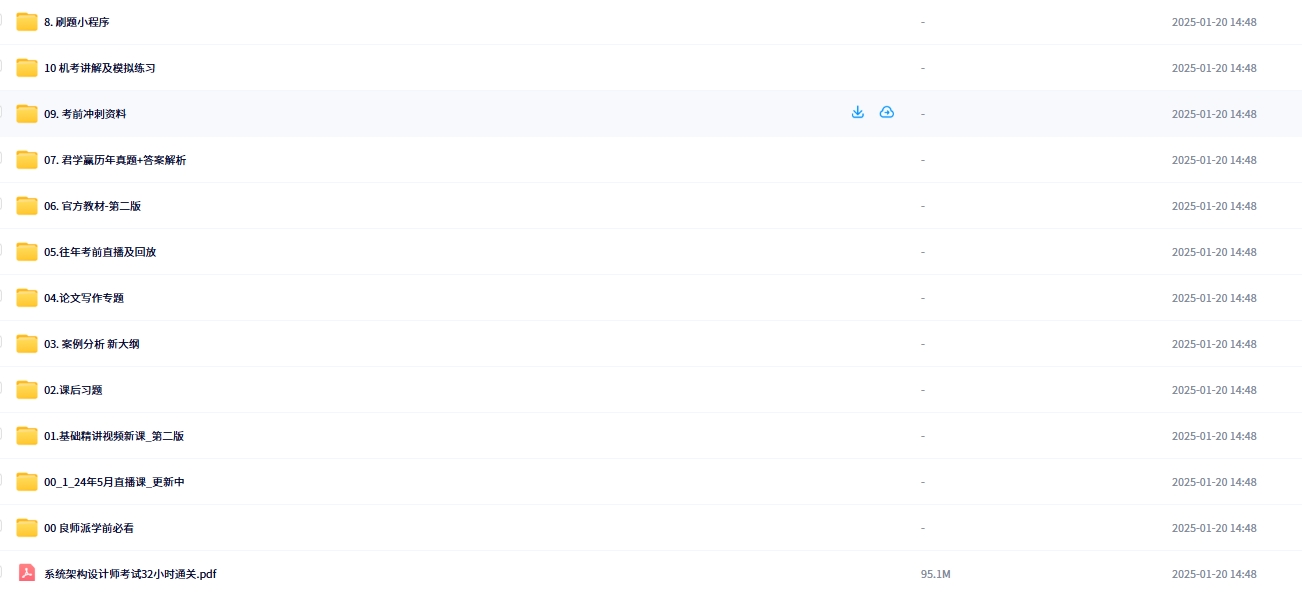Save 09. 考前冲刺资料 to cloud drive
Image resolution: width=1302 pixels, height=593 pixels.
point(886,113)
